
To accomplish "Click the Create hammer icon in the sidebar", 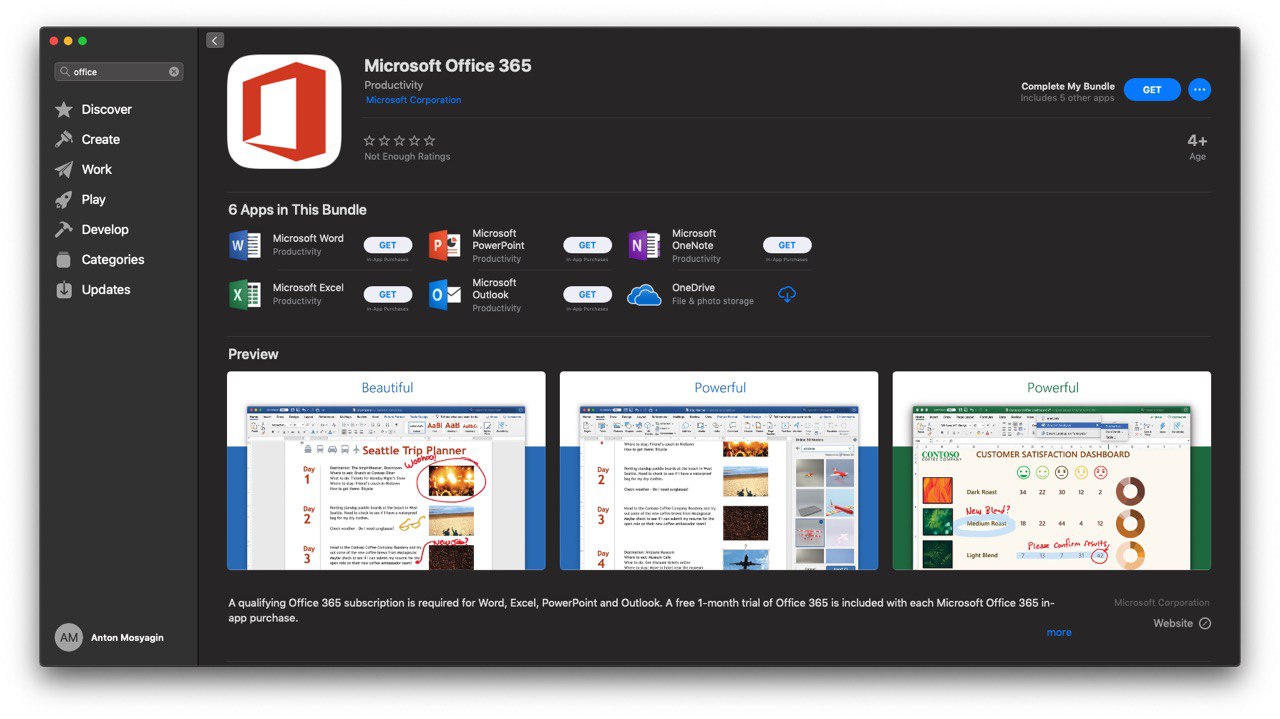I will 64,139.
